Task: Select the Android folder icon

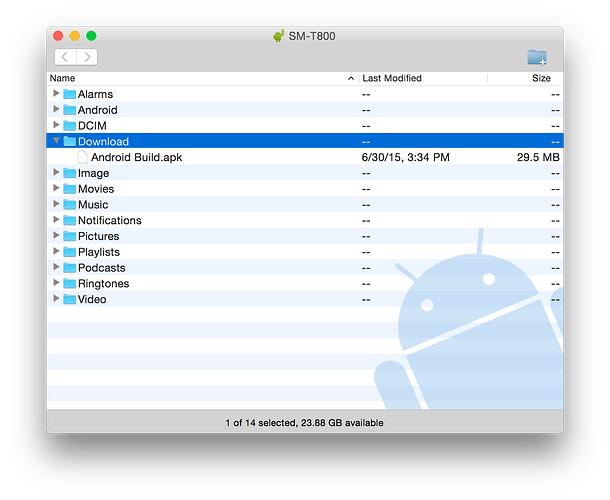Action: pos(70,110)
